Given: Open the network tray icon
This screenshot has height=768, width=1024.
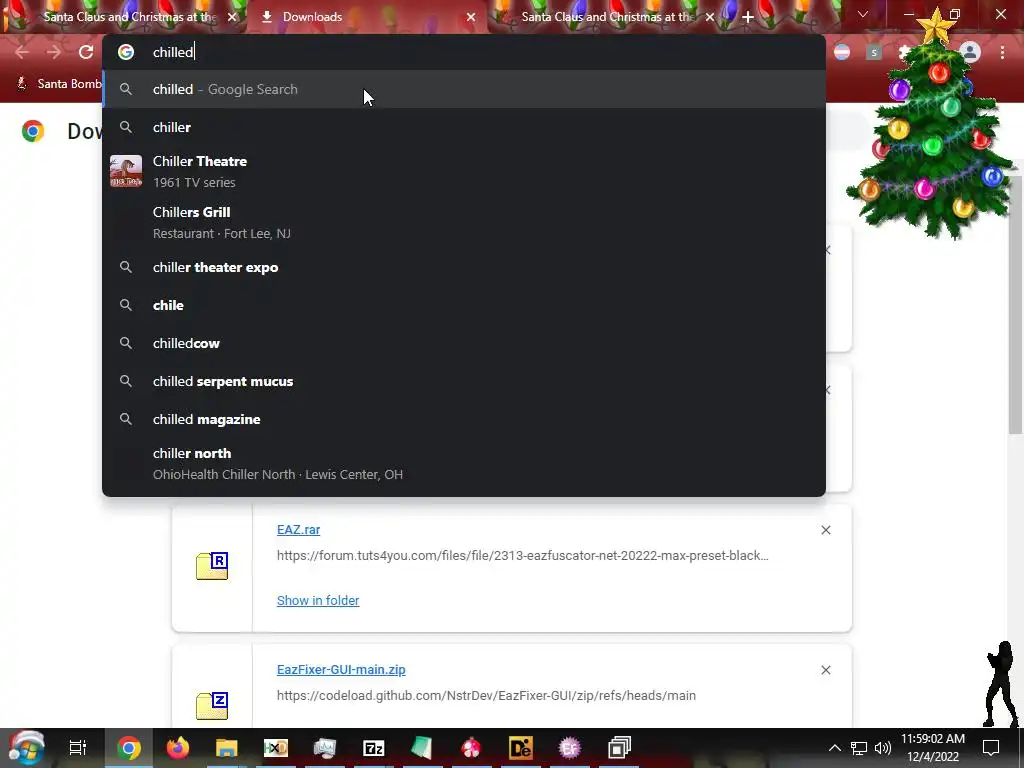Looking at the screenshot, I should (858, 748).
